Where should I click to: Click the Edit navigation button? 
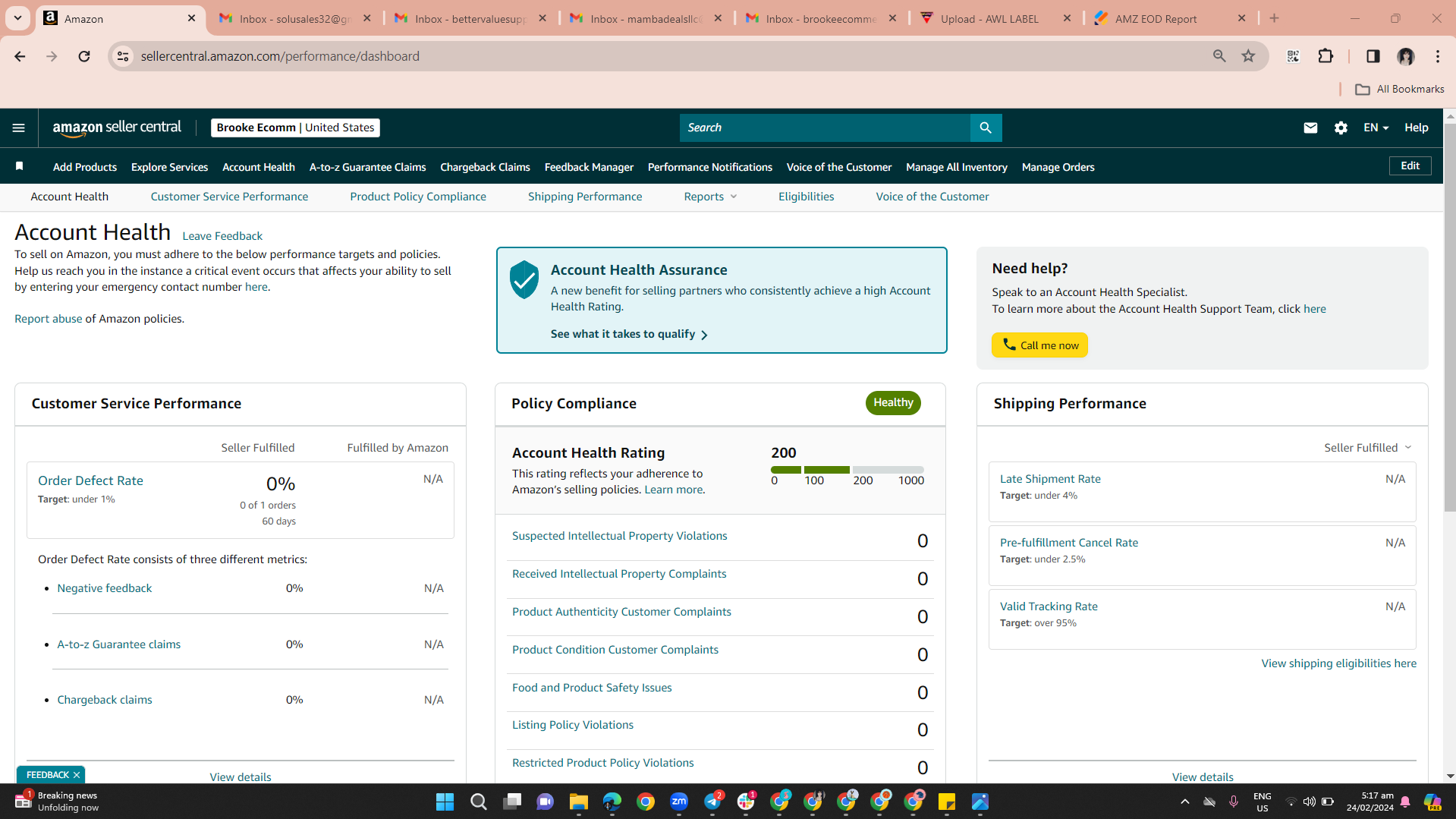click(x=1410, y=166)
